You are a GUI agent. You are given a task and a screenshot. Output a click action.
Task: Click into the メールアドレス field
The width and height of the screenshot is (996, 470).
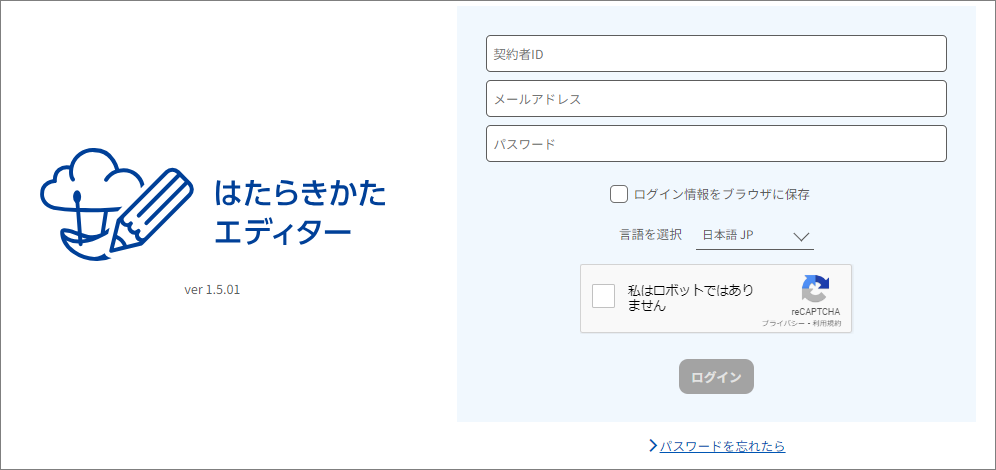716,99
